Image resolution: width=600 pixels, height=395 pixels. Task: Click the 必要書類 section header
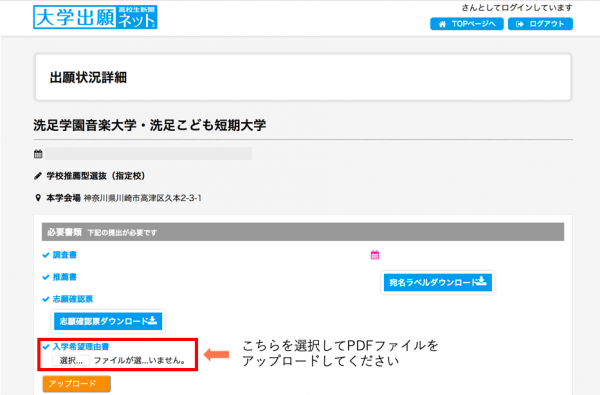pyautogui.click(x=303, y=232)
